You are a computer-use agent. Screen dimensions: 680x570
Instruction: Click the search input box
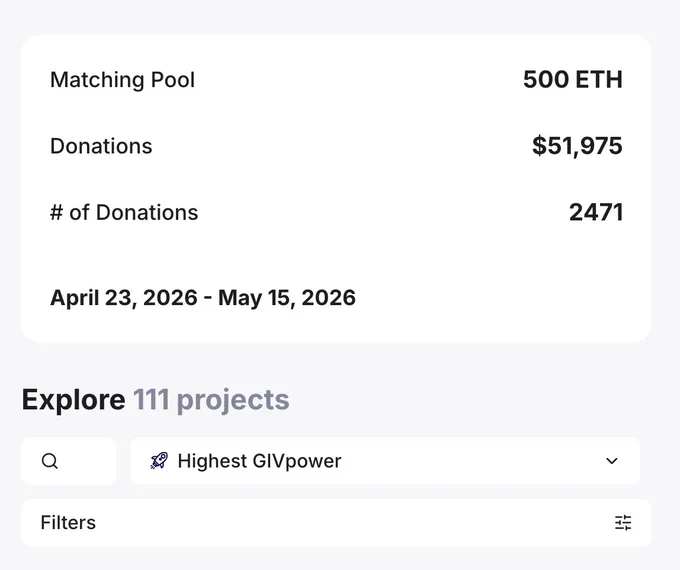tap(69, 461)
